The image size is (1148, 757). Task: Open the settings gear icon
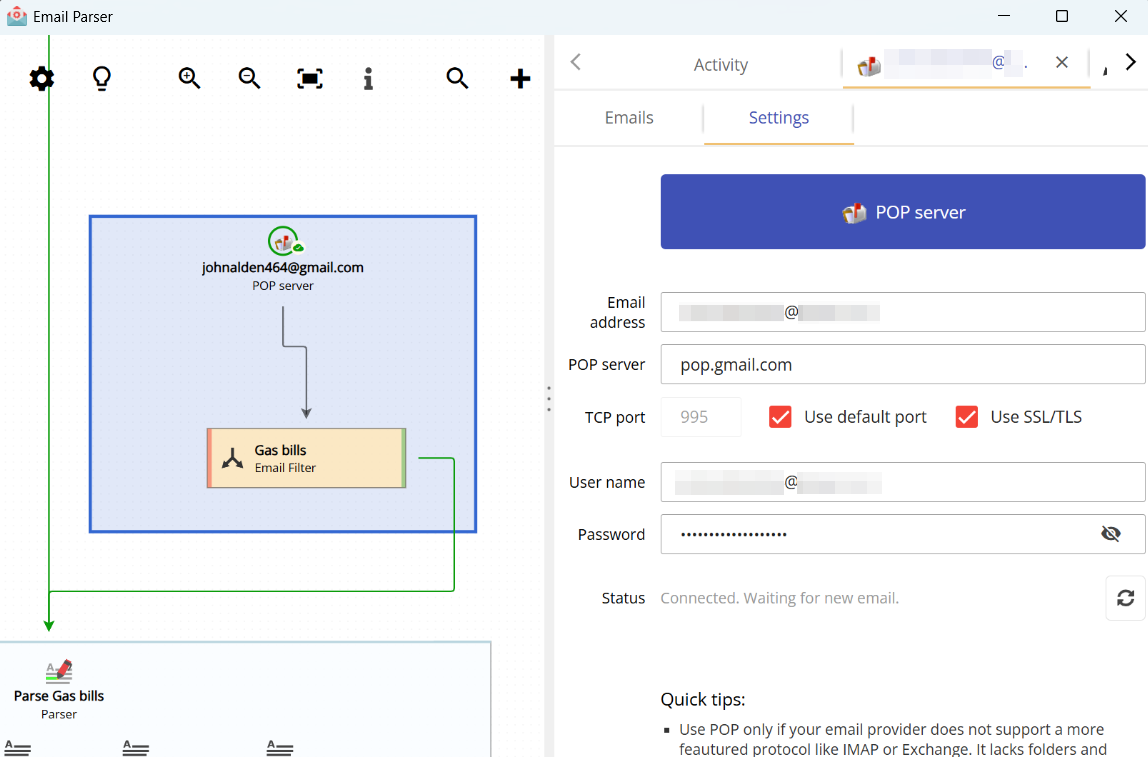(42, 78)
